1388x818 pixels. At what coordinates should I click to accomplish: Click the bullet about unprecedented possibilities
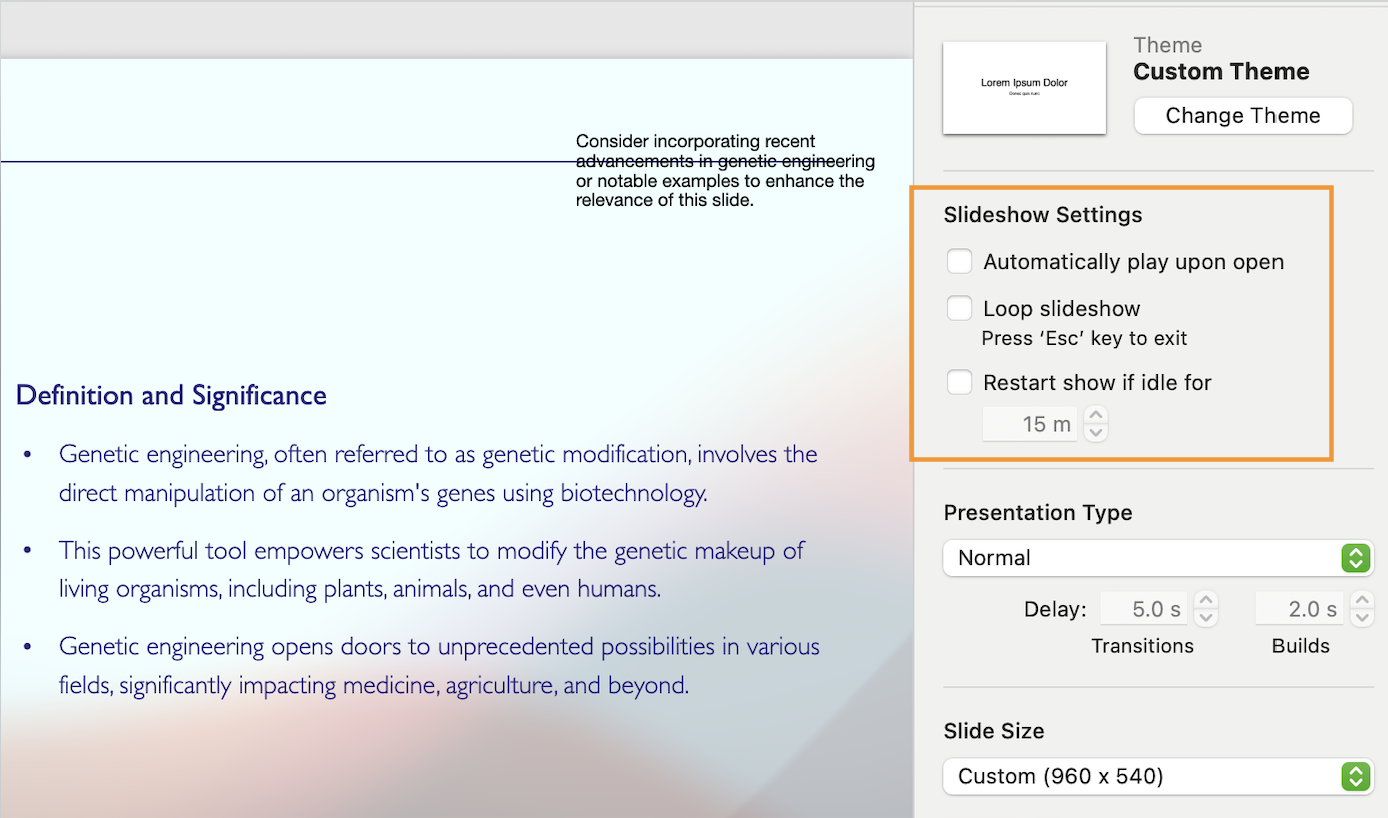(x=438, y=665)
